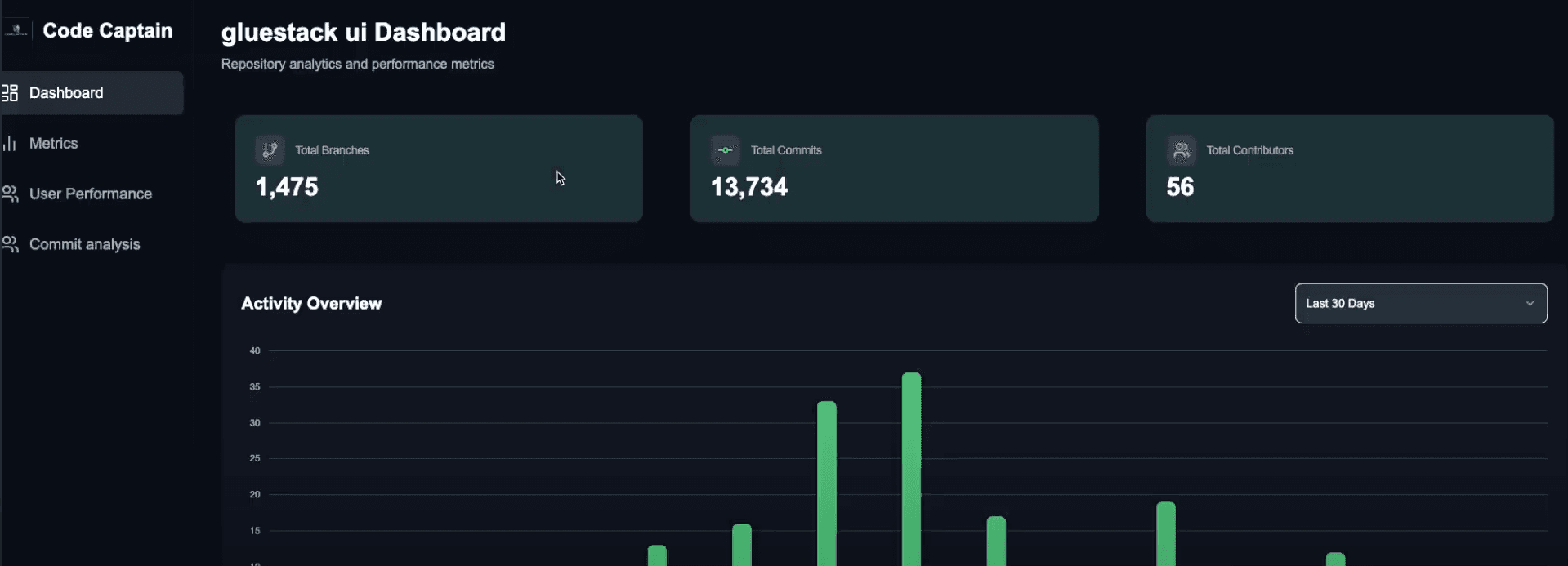Click the Total Commits commit icon
Screen dimensions: 1568x566
[x=725, y=150]
